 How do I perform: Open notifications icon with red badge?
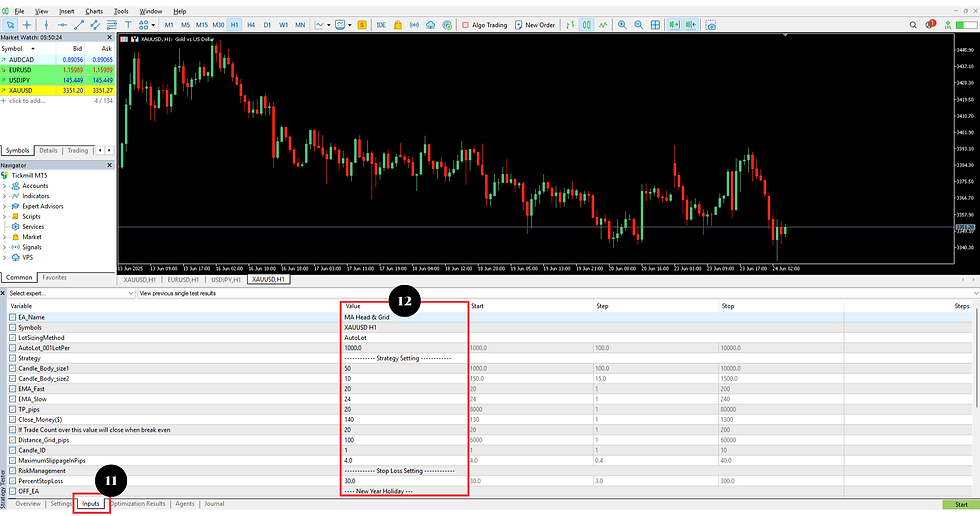pos(930,24)
